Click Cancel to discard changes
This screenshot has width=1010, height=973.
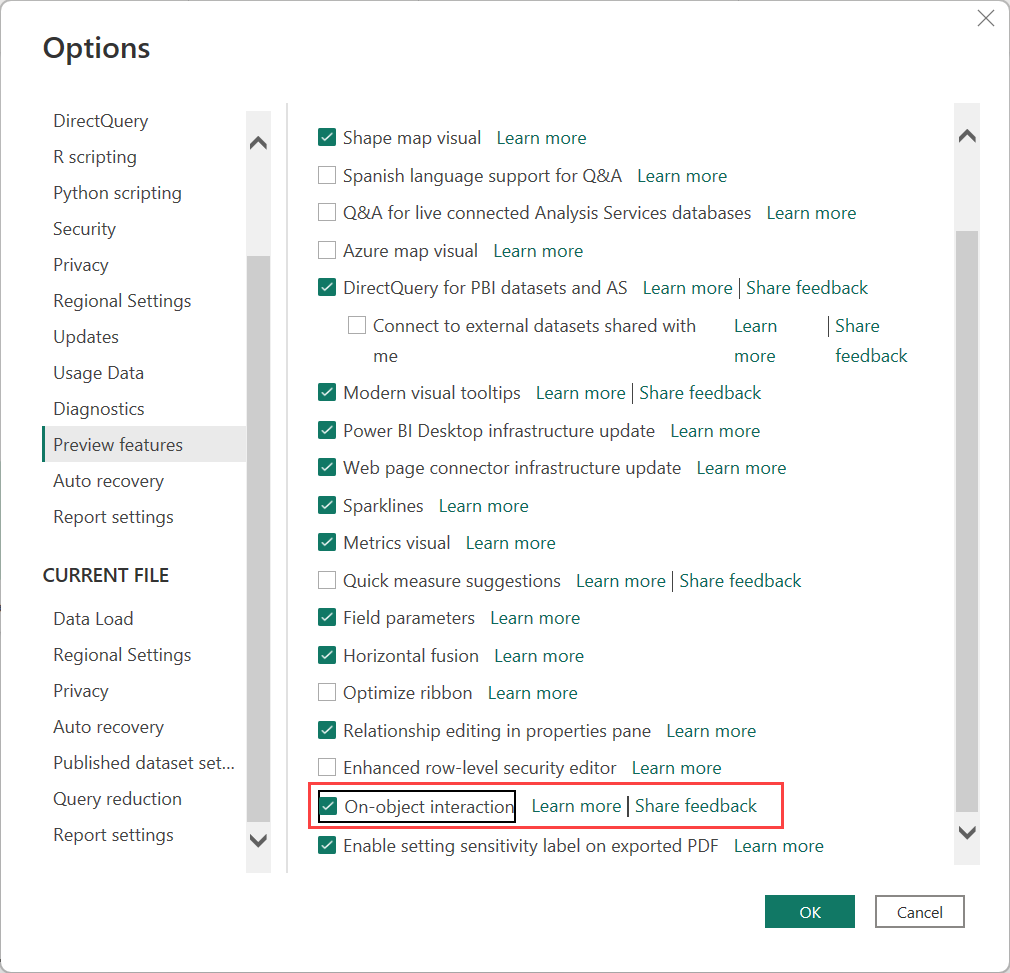(x=919, y=912)
